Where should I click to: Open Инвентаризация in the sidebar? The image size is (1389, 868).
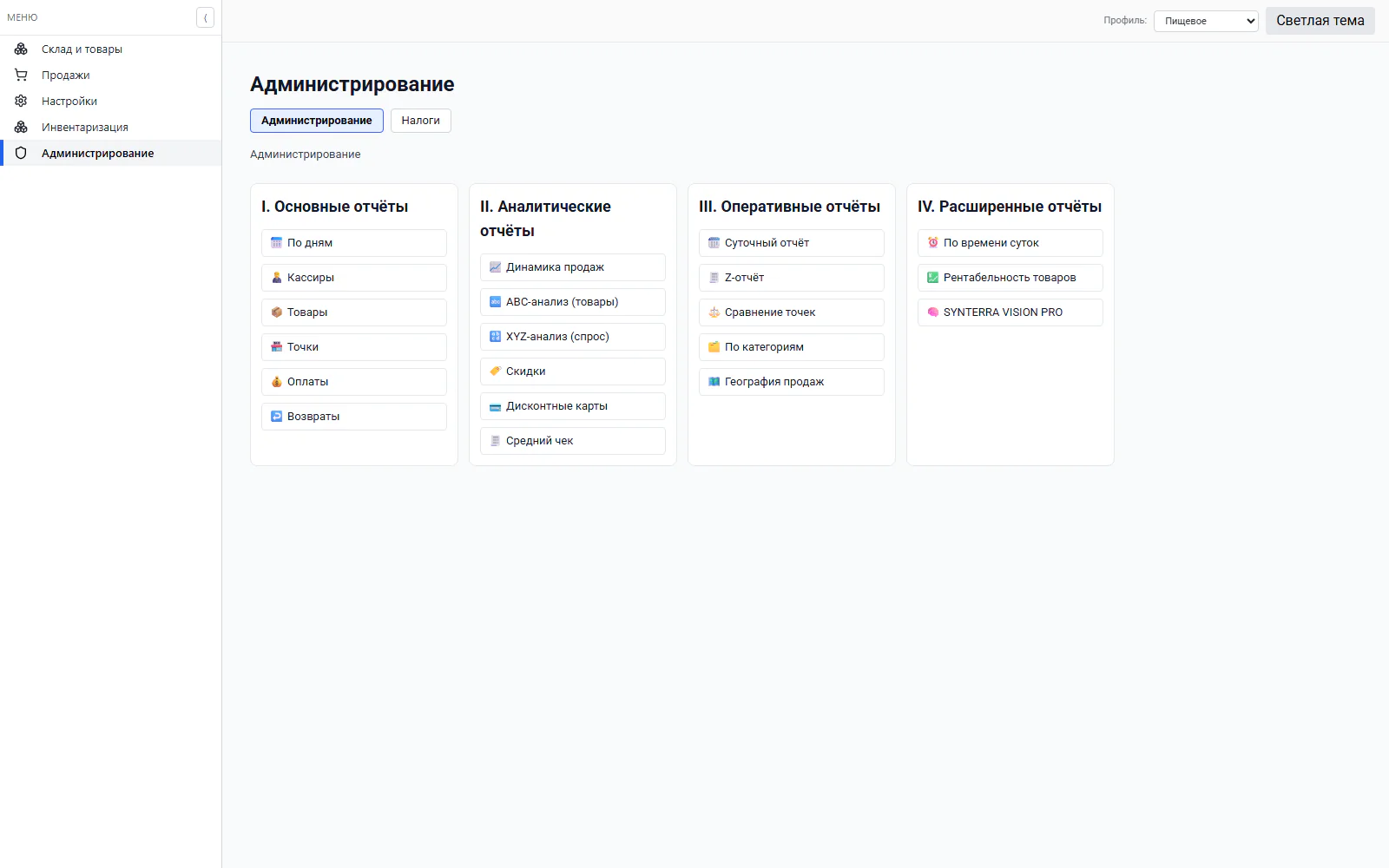(111, 127)
